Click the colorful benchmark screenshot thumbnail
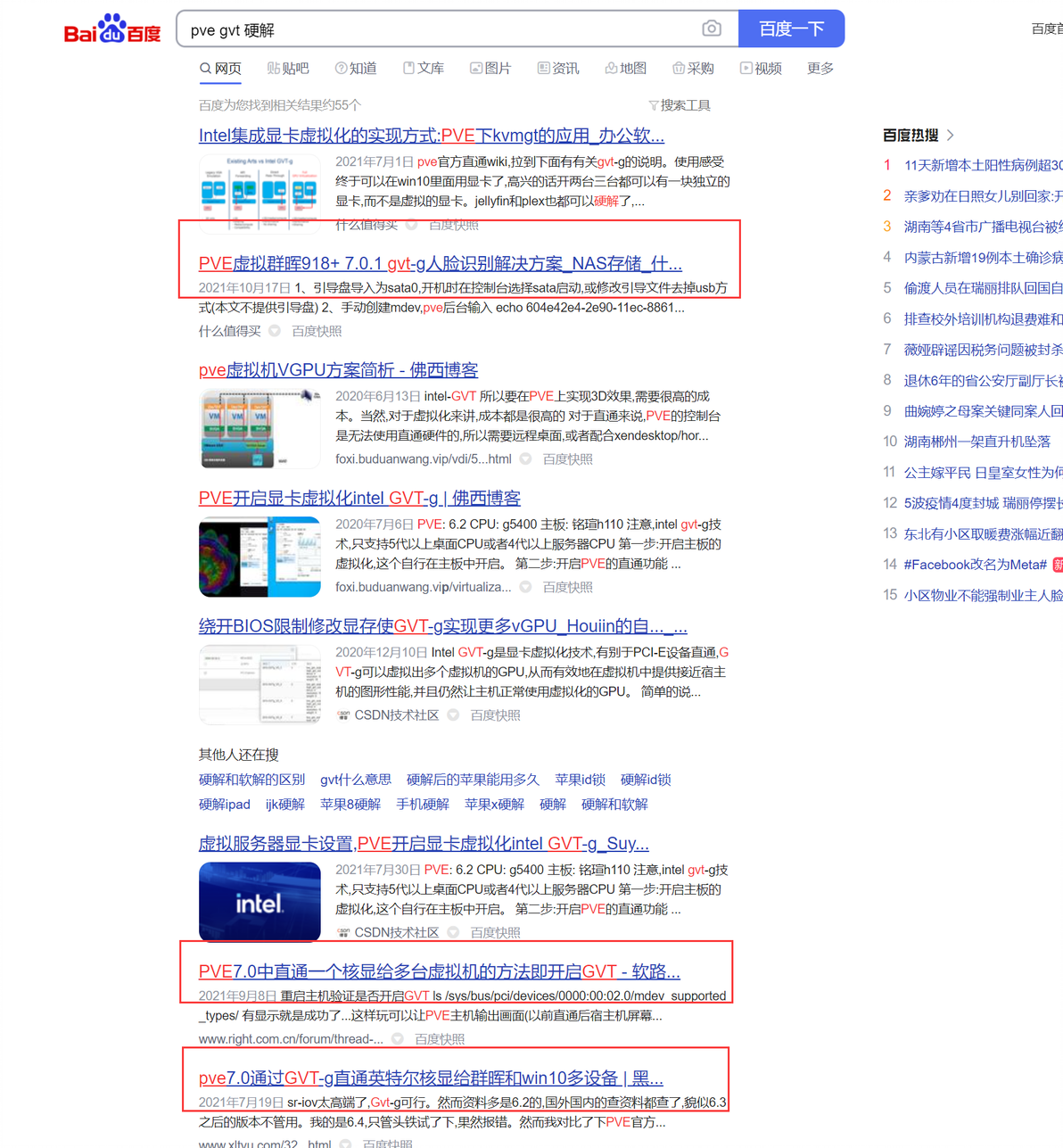Viewport: 1063px width, 1148px height. (x=260, y=557)
